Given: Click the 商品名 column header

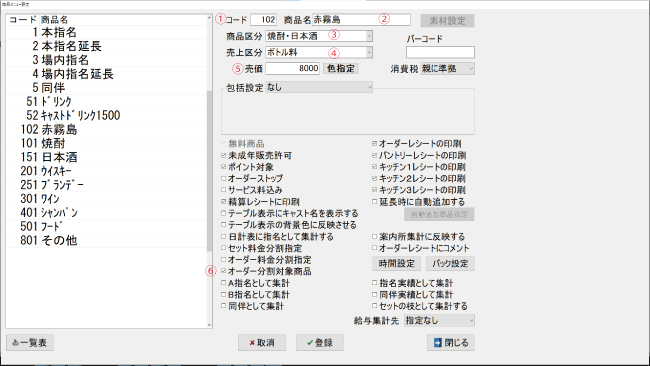Looking at the screenshot, I should coord(54,19).
